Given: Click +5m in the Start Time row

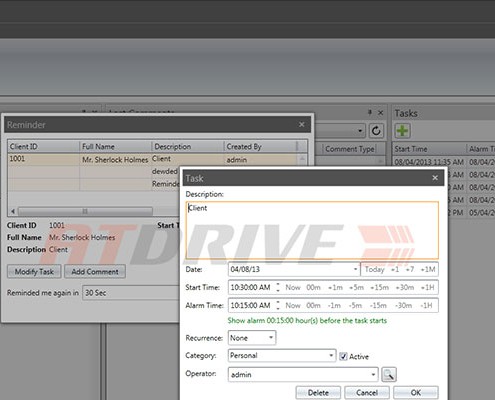Looking at the screenshot, I should click(x=356, y=287).
